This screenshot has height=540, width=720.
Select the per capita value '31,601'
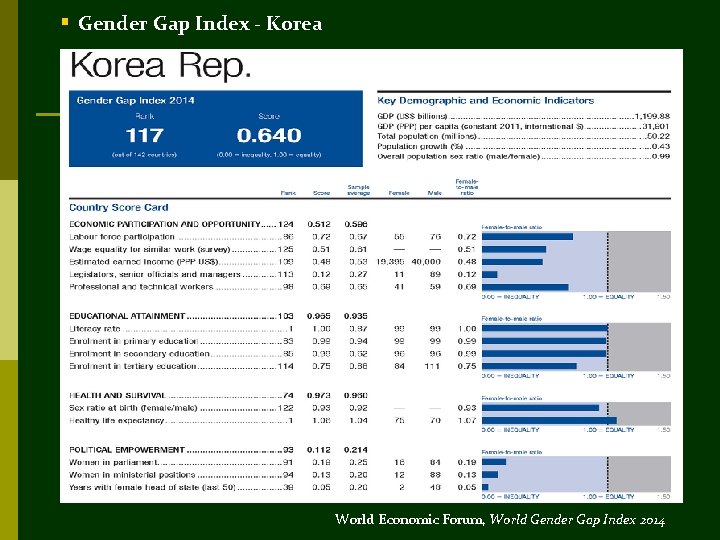pyautogui.click(x=656, y=126)
